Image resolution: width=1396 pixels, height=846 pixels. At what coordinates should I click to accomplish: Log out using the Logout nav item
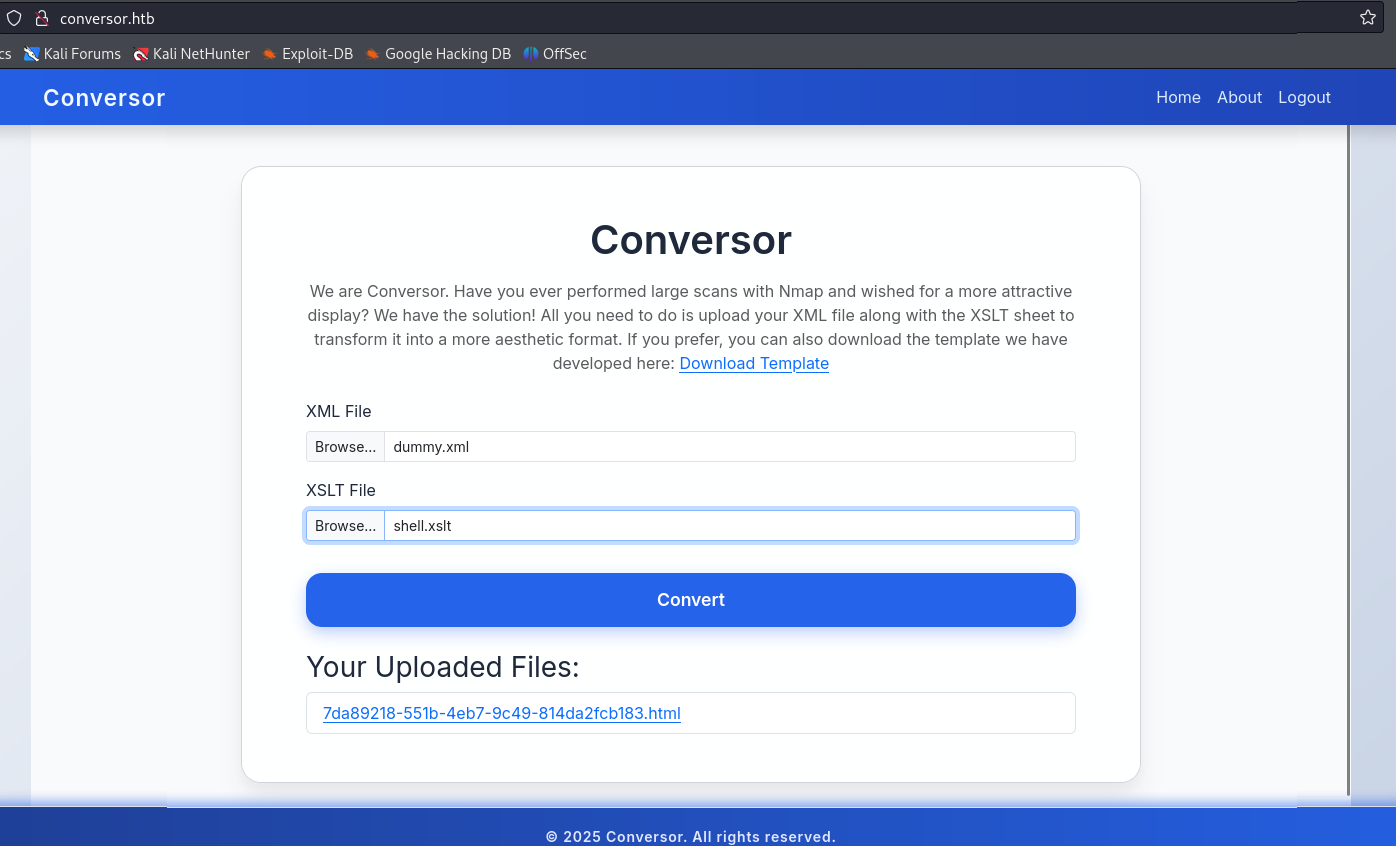pos(1304,97)
